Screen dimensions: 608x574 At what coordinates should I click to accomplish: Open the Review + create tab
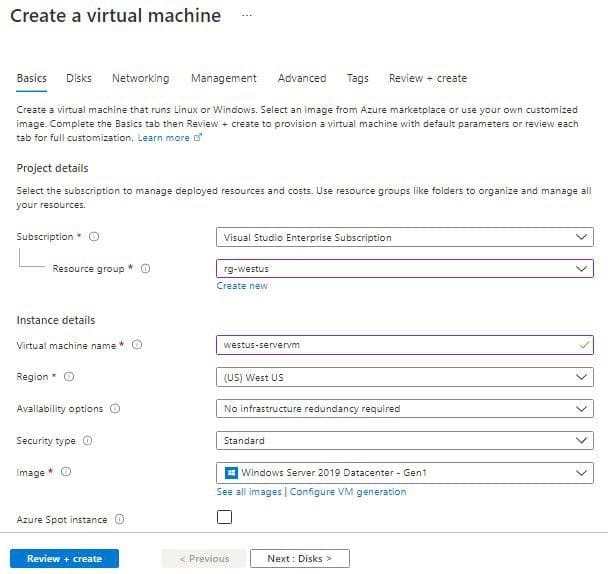point(428,78)
